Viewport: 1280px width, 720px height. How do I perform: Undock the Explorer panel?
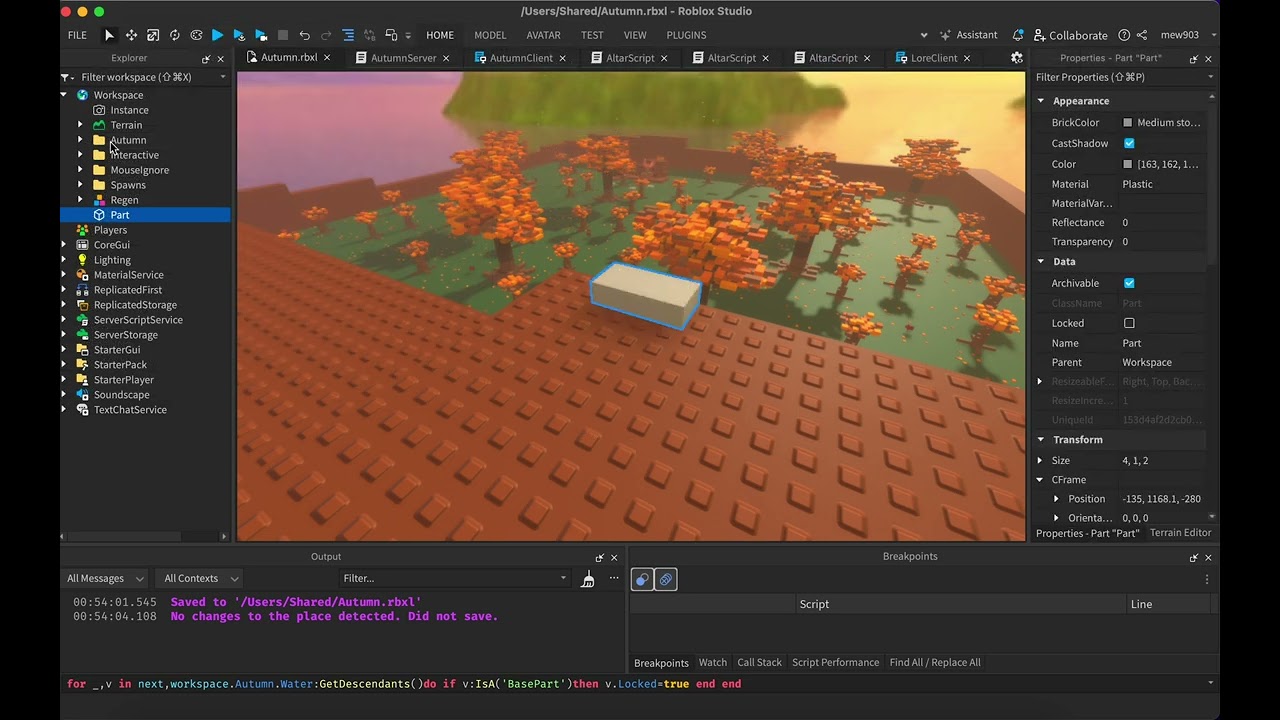click(x=206, y=58)
